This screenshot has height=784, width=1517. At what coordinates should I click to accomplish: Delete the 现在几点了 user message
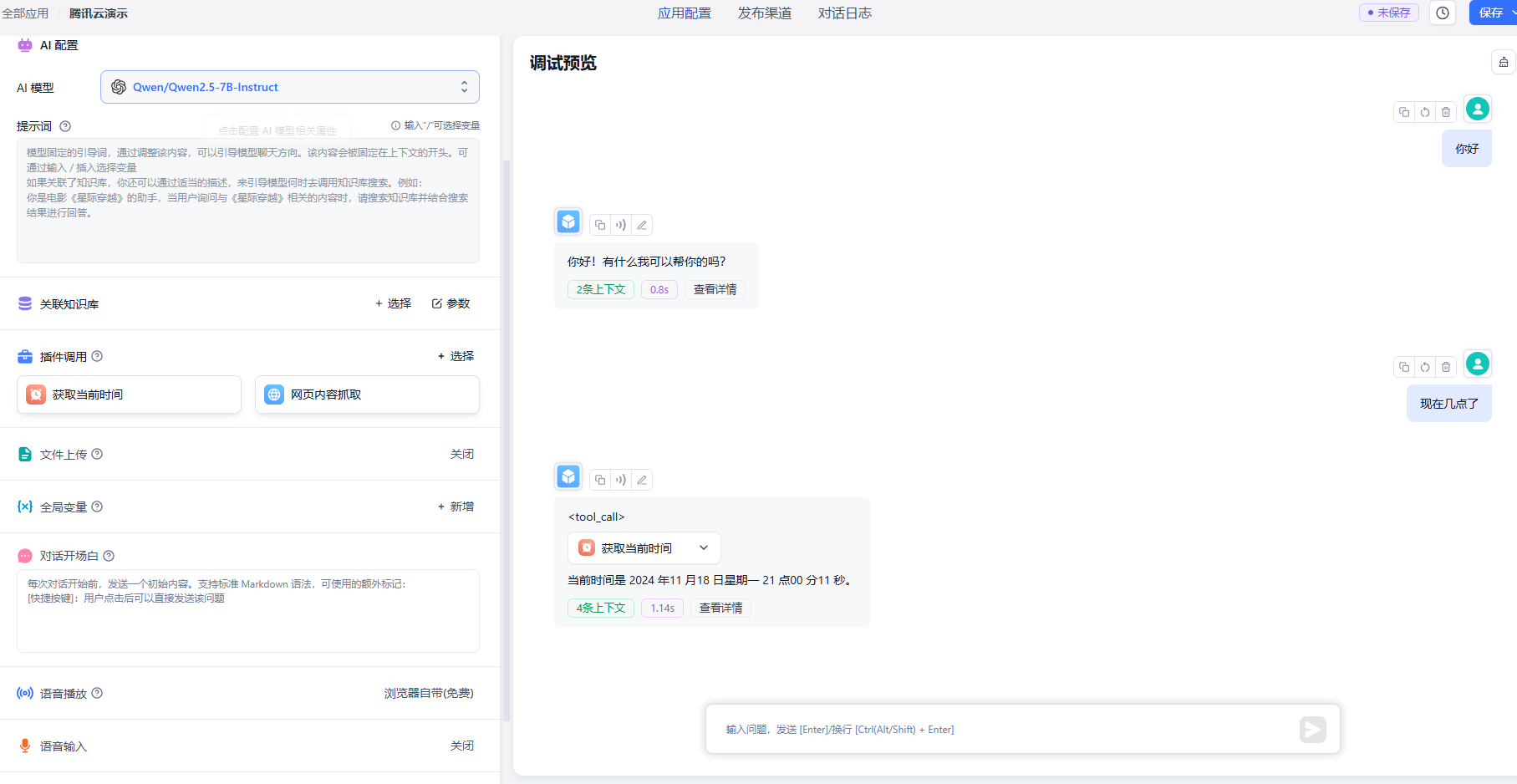[1446, 367]
